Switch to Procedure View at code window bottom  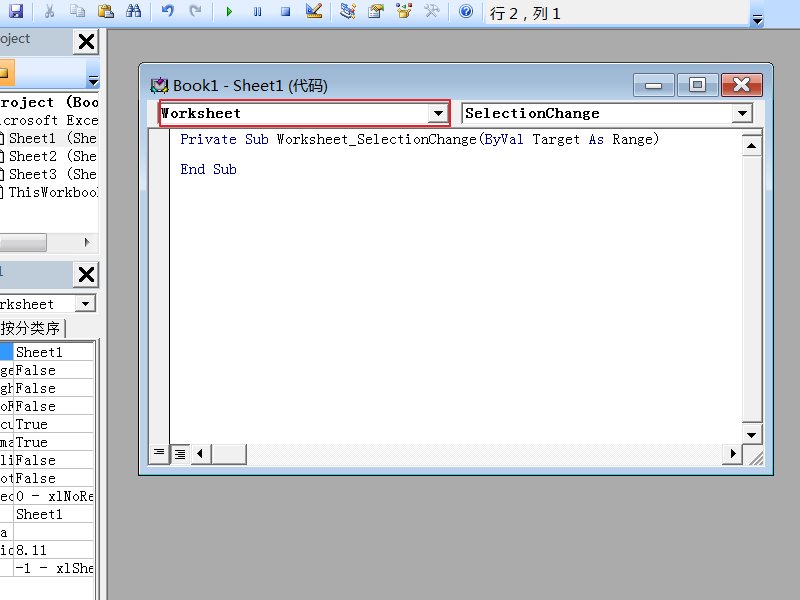(159, 453)
